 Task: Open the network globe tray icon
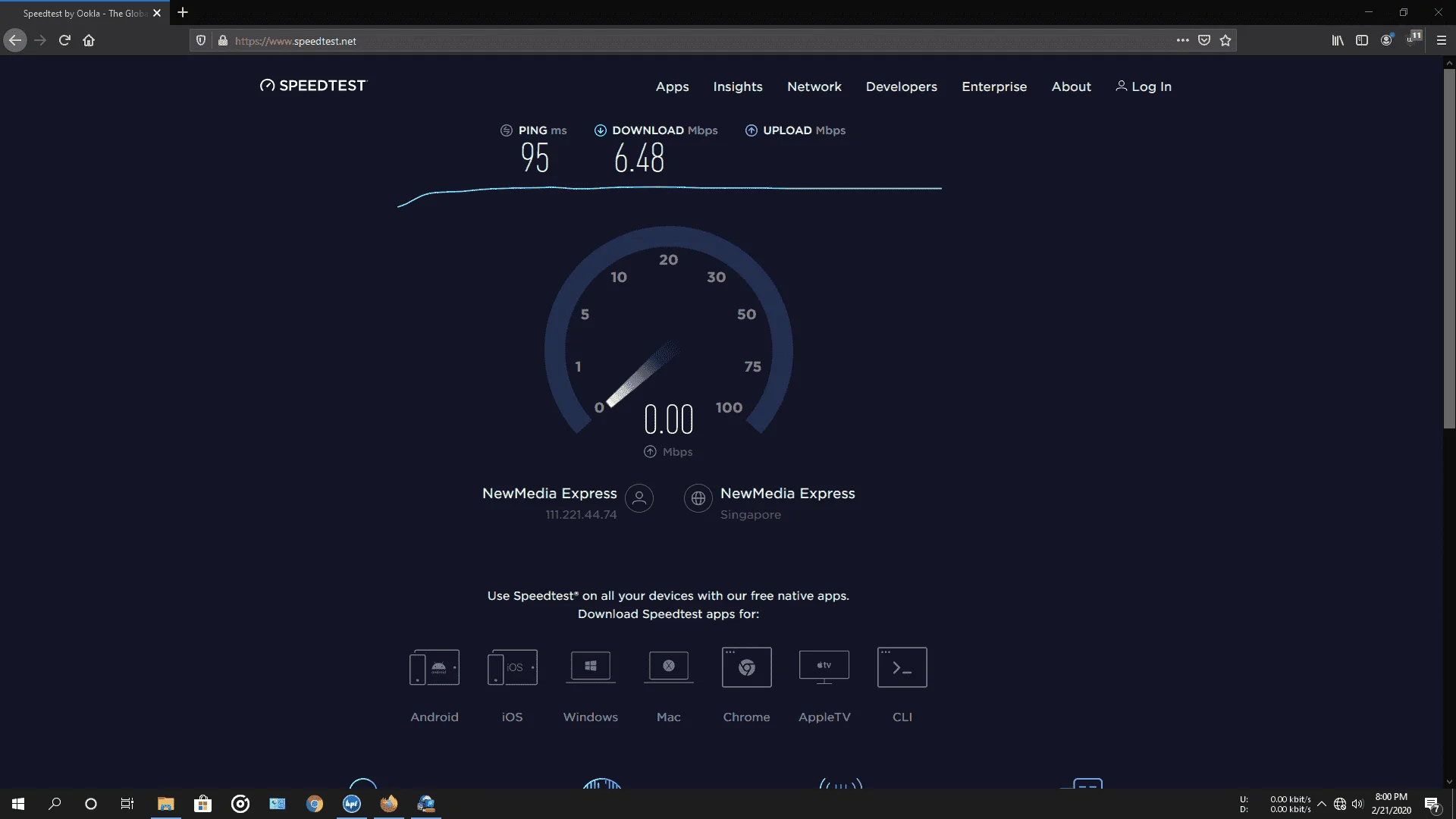click(1340, 804)
